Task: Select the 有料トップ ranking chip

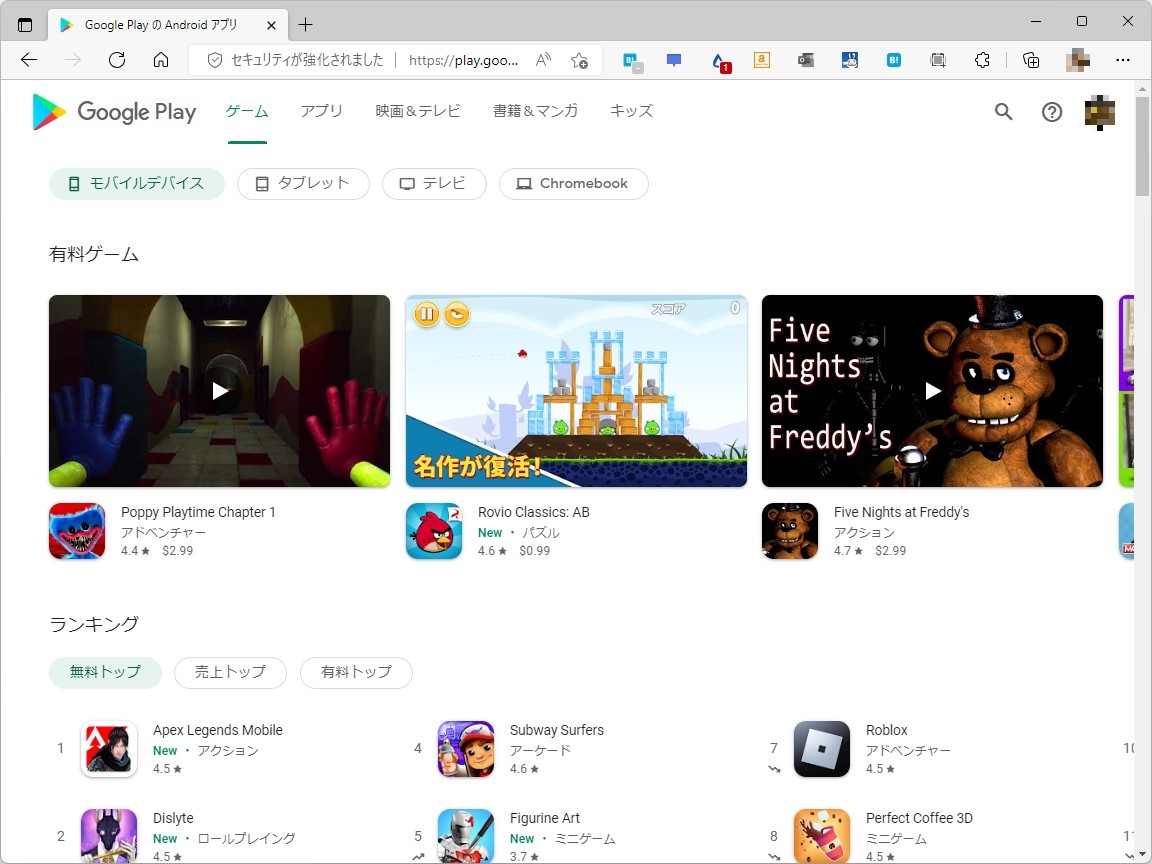Action: point(356,672)
